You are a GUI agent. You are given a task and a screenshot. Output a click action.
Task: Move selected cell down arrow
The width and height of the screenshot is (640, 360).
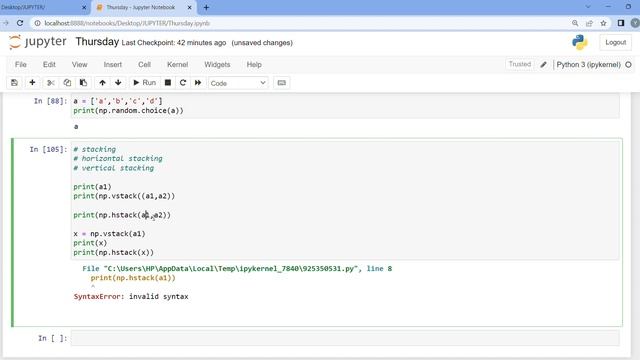pos(118,83)
